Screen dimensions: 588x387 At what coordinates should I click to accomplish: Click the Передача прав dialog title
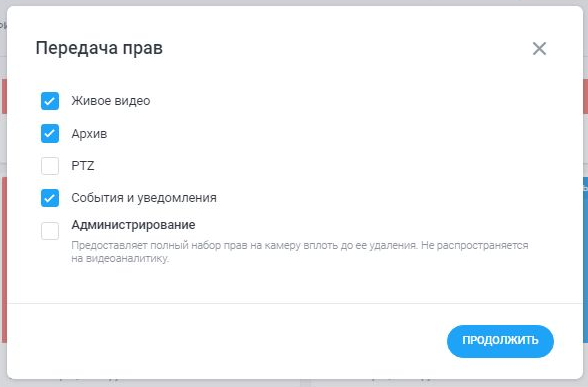(x=99, y=48)
